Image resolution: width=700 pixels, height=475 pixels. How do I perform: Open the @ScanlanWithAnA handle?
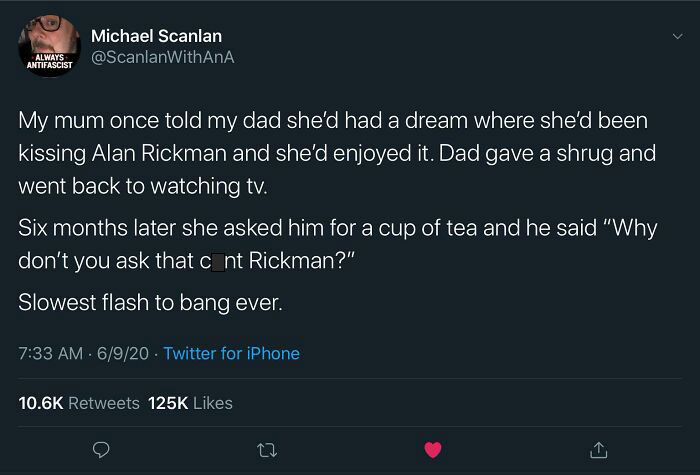point(162,57)
